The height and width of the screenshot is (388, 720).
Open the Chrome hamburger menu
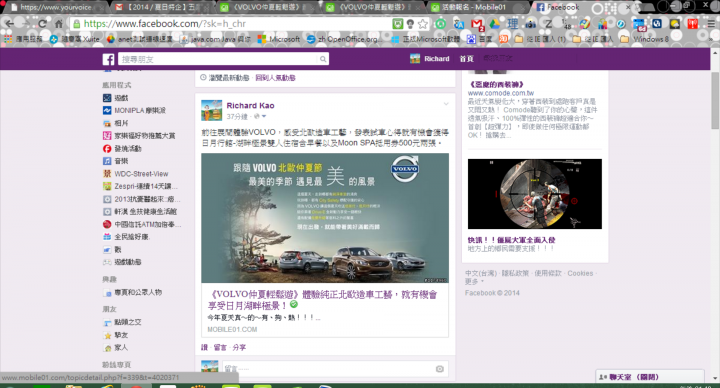point(711,24)
